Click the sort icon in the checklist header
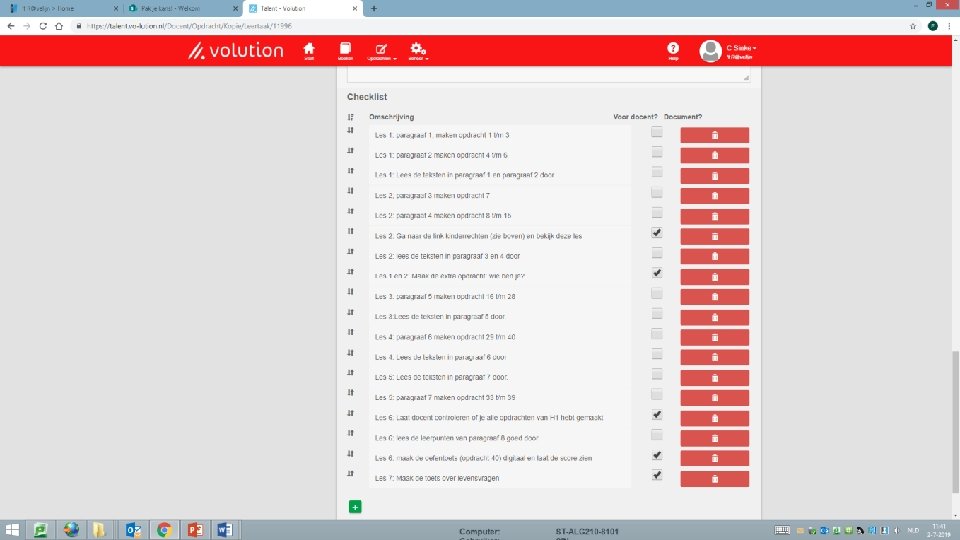This screenshot has height=540, width=960. pyautogui.click(x=351, y=117)
